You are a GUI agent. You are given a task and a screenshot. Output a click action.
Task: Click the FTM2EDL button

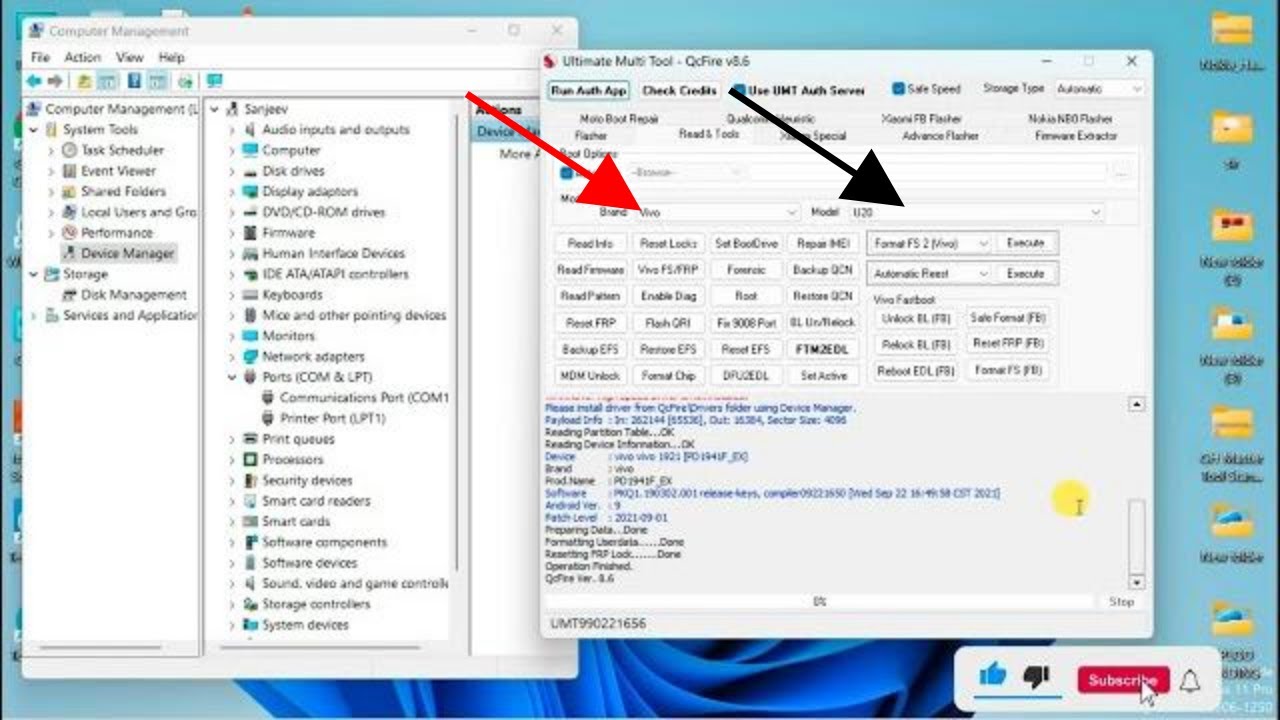point(823,350)
